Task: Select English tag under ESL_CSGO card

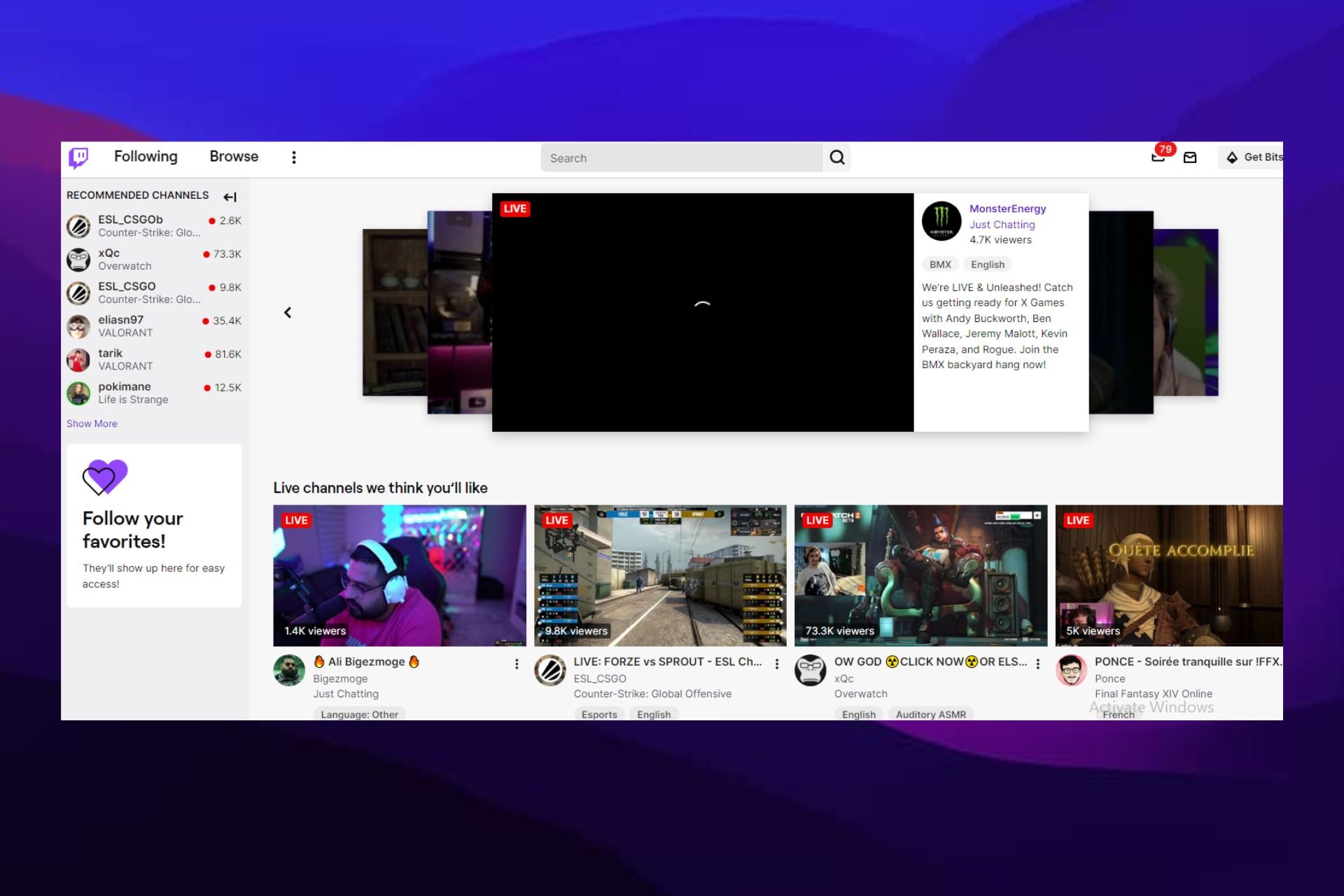Action: click(654, 714)
